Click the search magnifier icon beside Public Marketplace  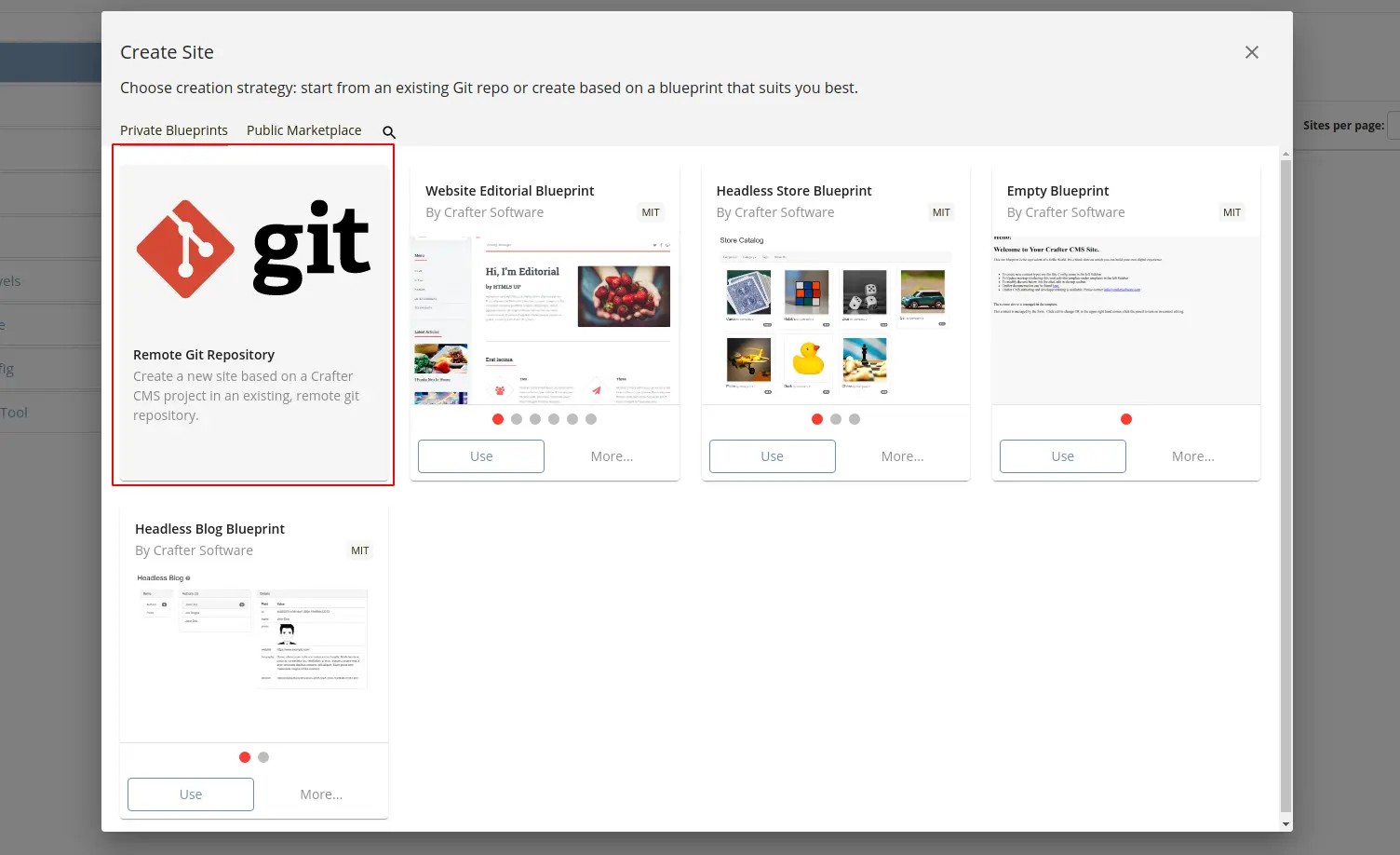coord(389,132)
